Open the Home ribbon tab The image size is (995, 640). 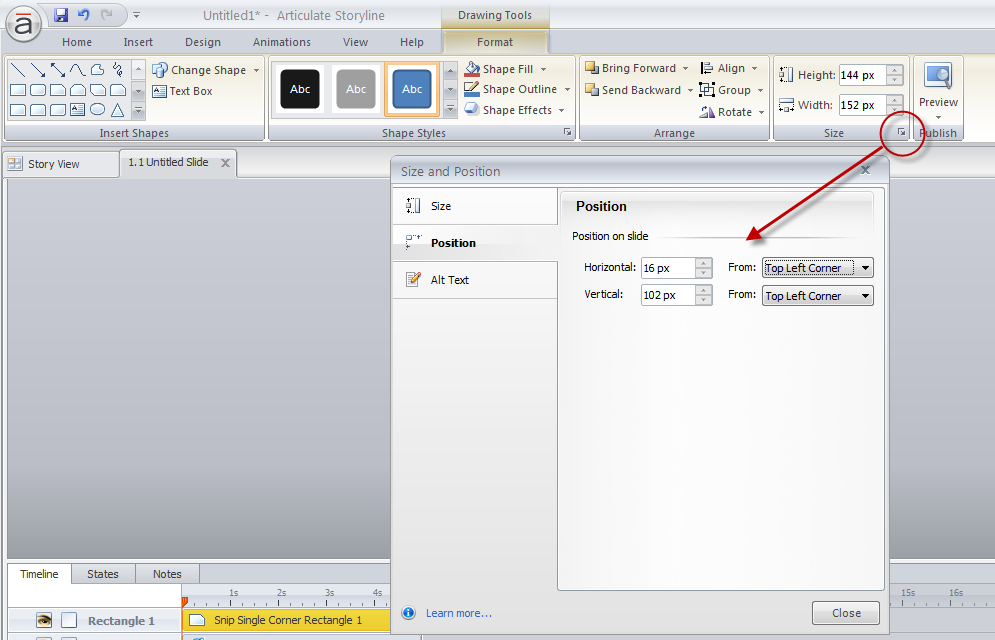click(x=77, y=42)
